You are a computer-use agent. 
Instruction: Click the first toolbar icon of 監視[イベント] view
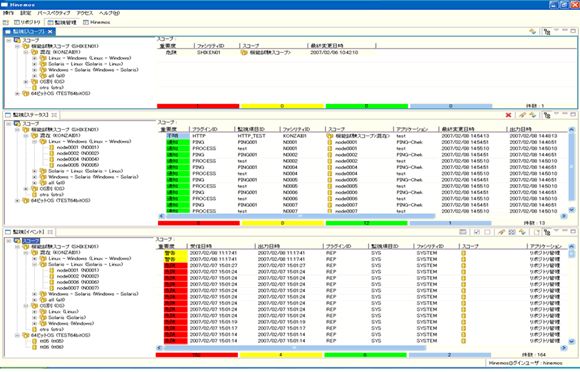(x=463, y=232)
